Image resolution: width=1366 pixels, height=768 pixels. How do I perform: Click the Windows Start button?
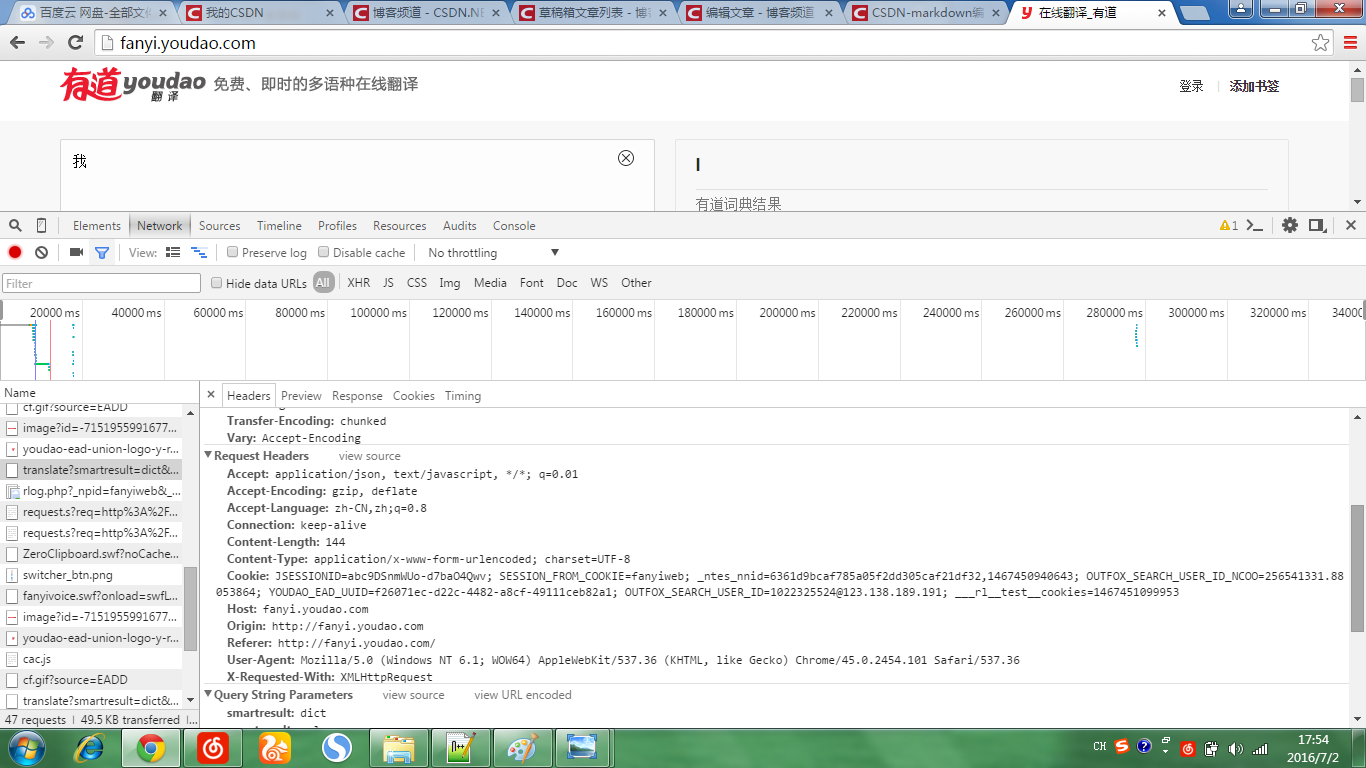click(25, 747)
